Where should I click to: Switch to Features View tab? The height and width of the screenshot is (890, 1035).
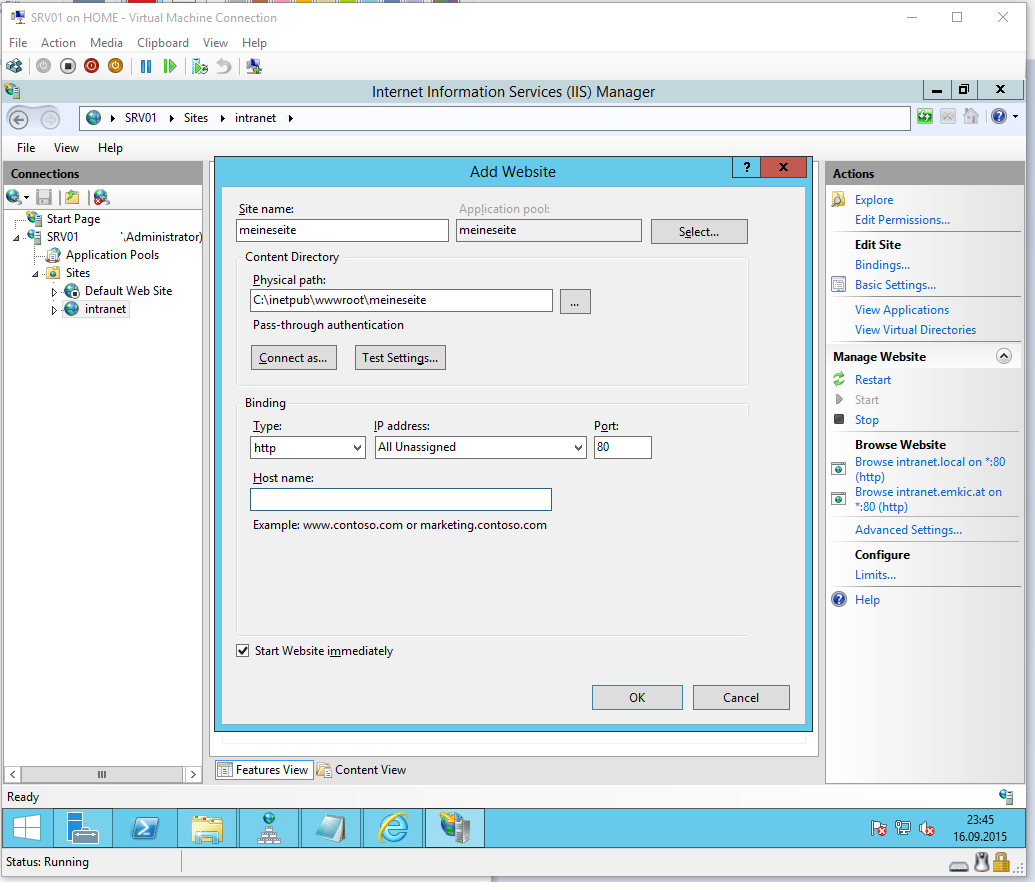[x=264, y=770]
